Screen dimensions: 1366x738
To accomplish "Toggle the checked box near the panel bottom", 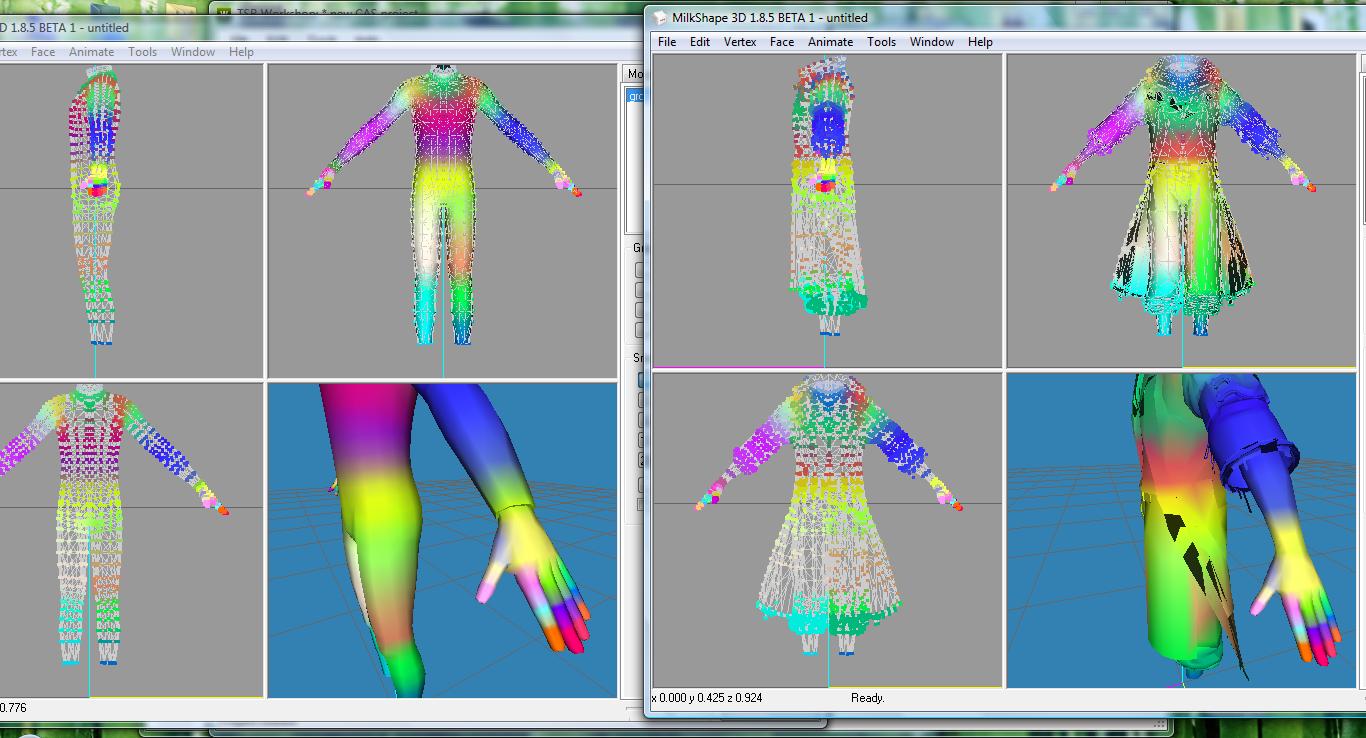I will (x=641, y=459).
